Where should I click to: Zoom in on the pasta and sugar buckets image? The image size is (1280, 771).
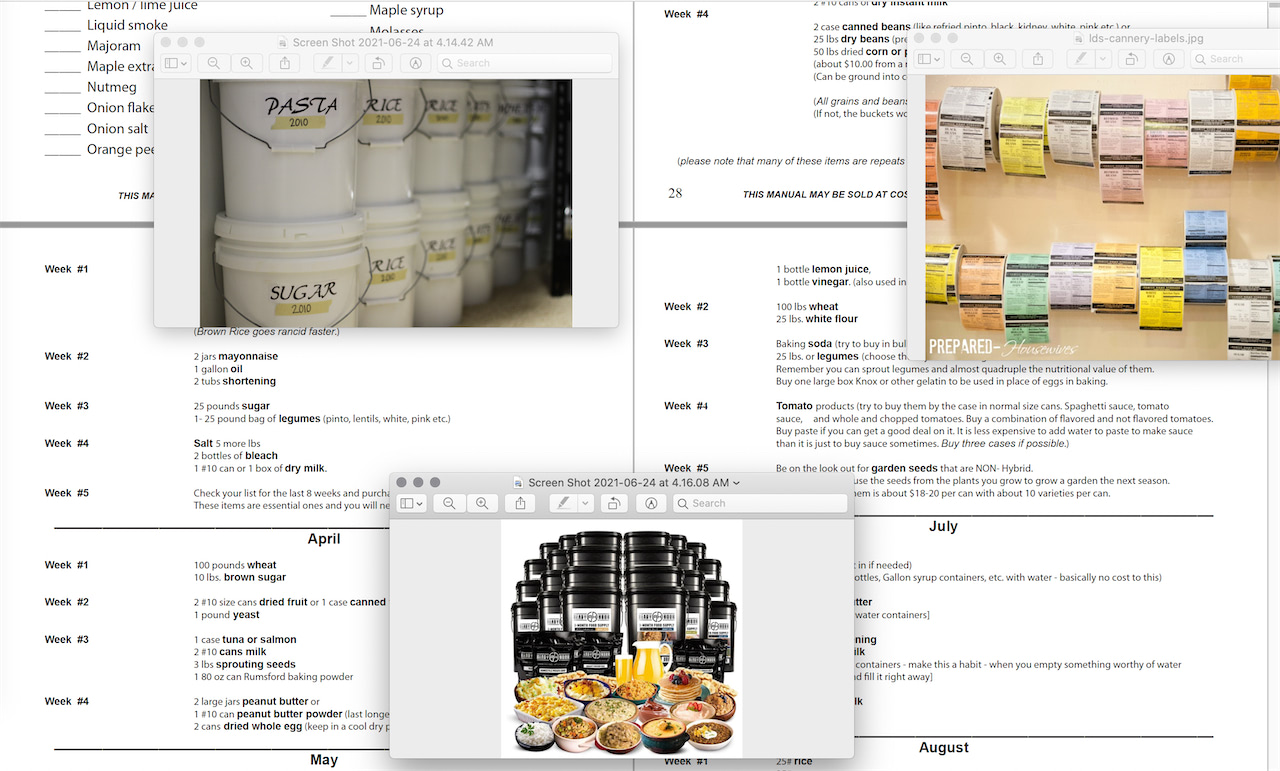pyautogui.click(x=246, y=63)
